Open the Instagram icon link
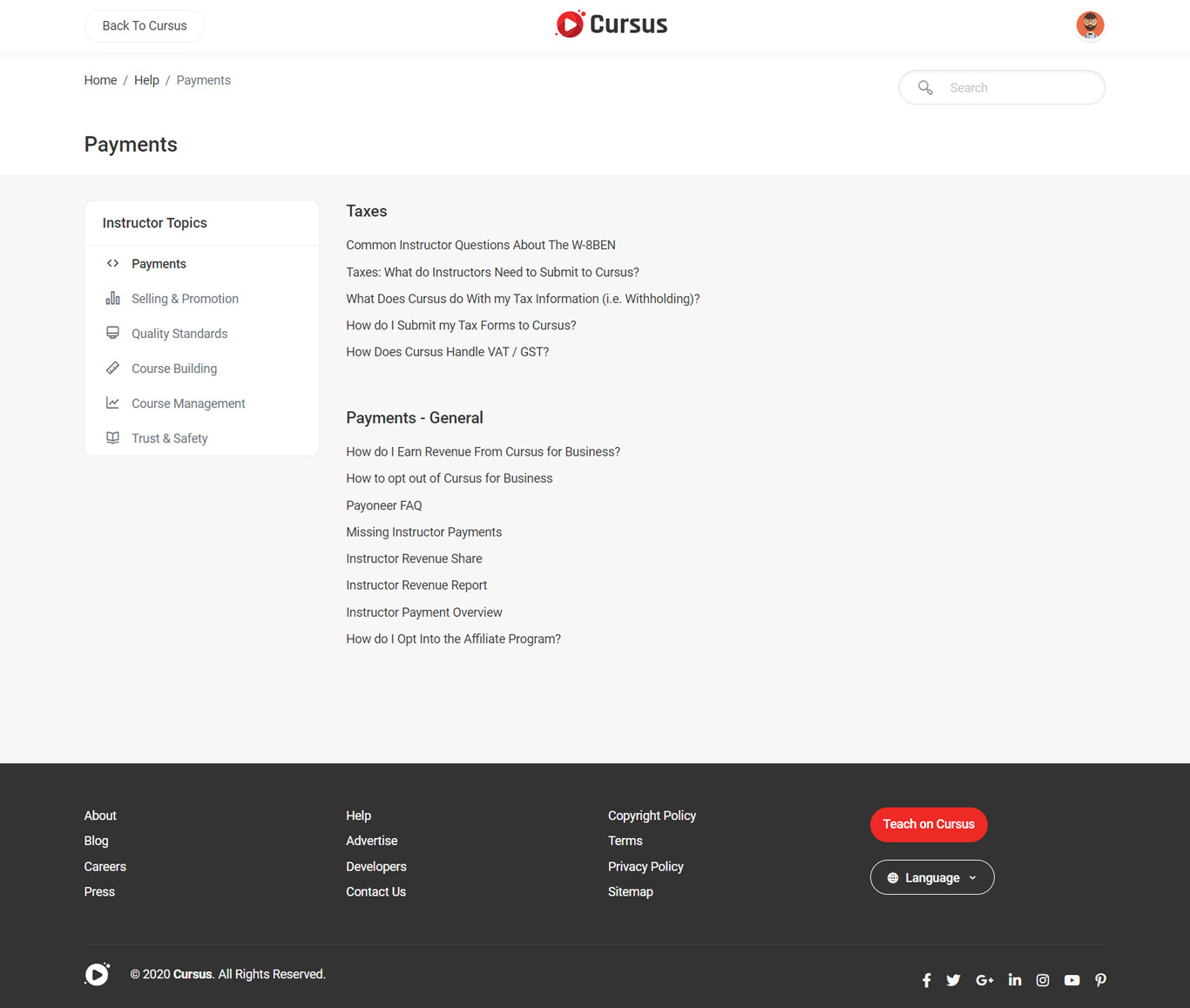Viewport: 1190px width, 1008px height. click(1043, 980)
